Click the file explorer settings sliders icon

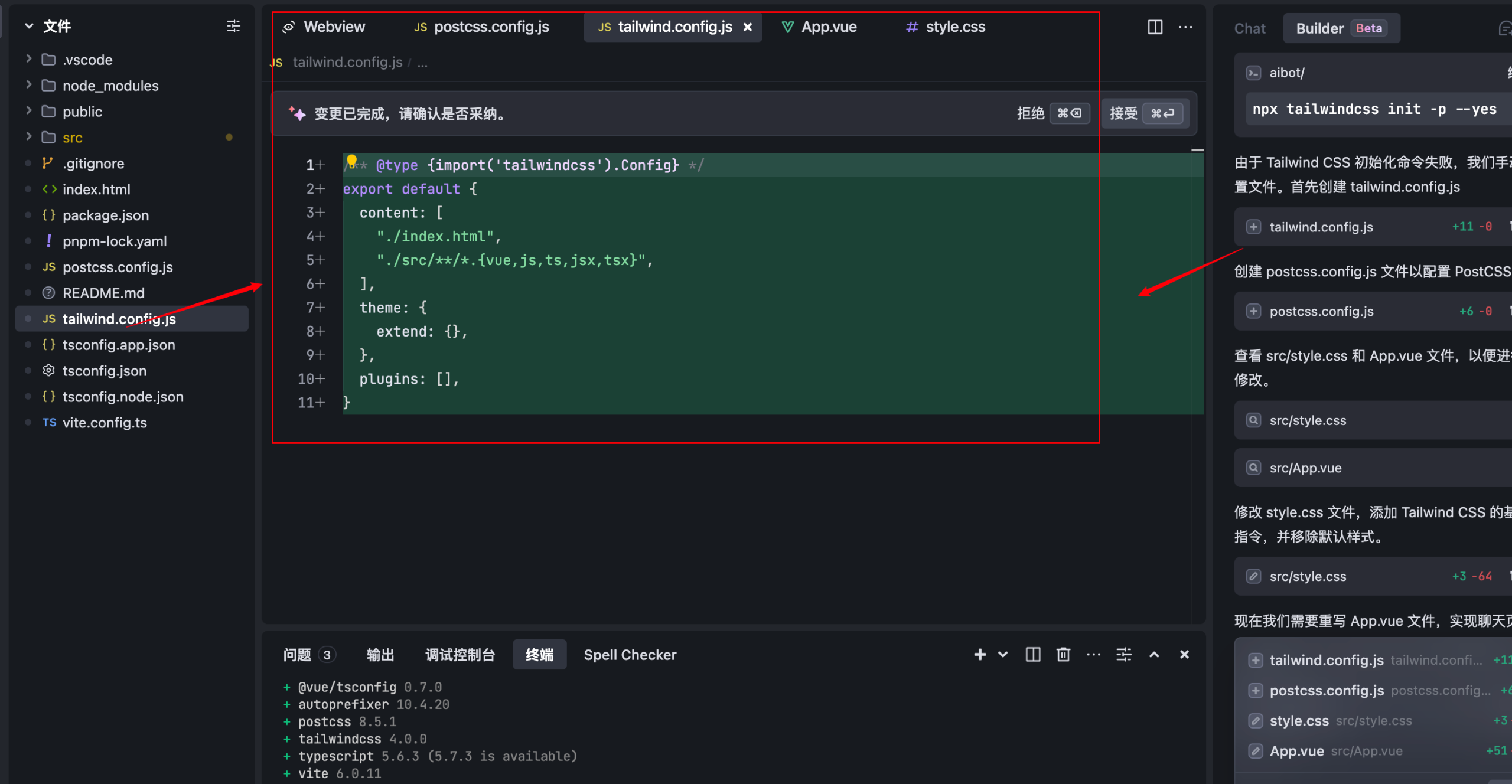click(x=233, y=26)
